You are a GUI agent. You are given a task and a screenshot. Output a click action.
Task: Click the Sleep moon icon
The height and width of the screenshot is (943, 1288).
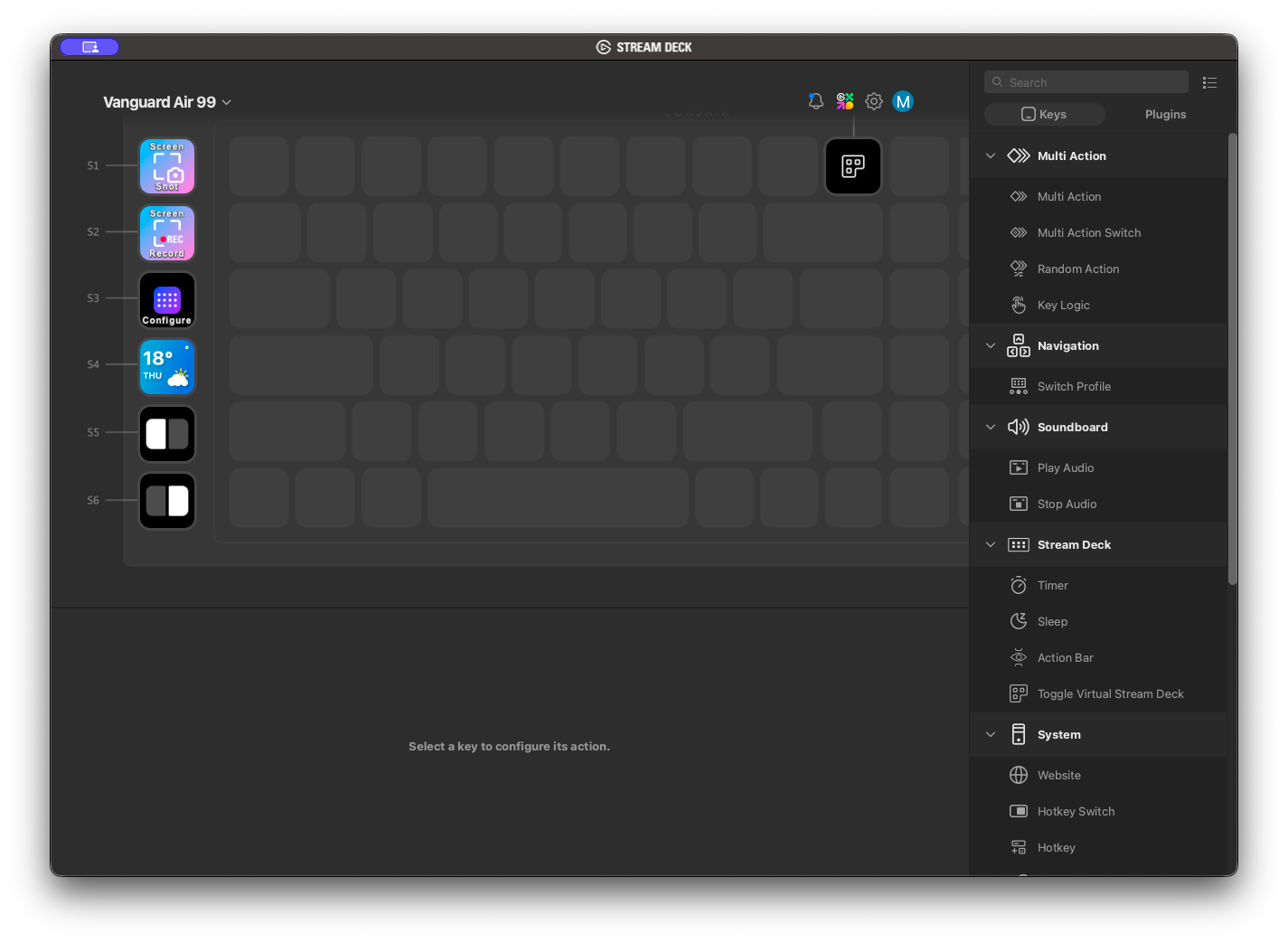(x=1019, y=621)
